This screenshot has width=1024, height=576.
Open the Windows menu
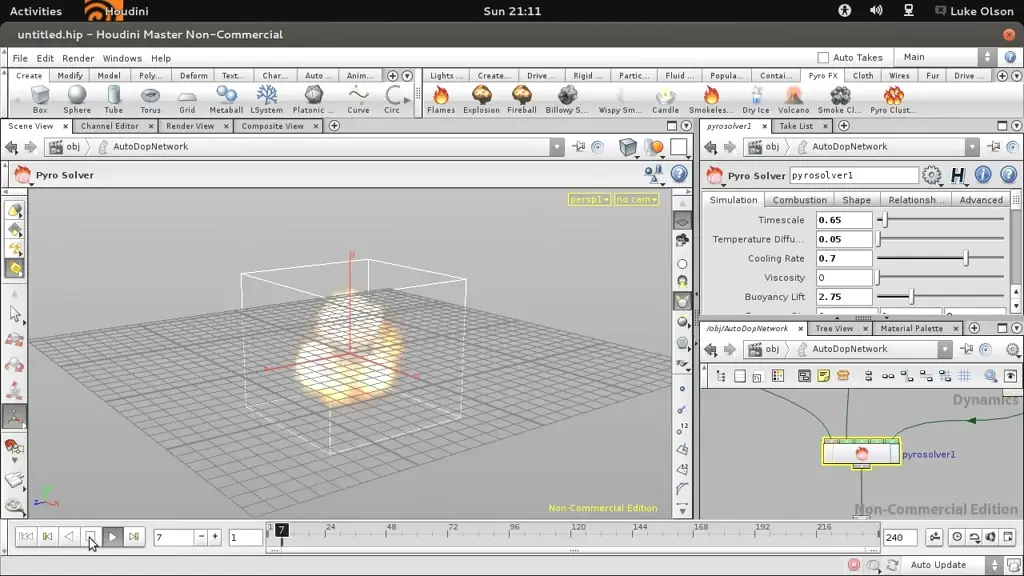(122, 58)
